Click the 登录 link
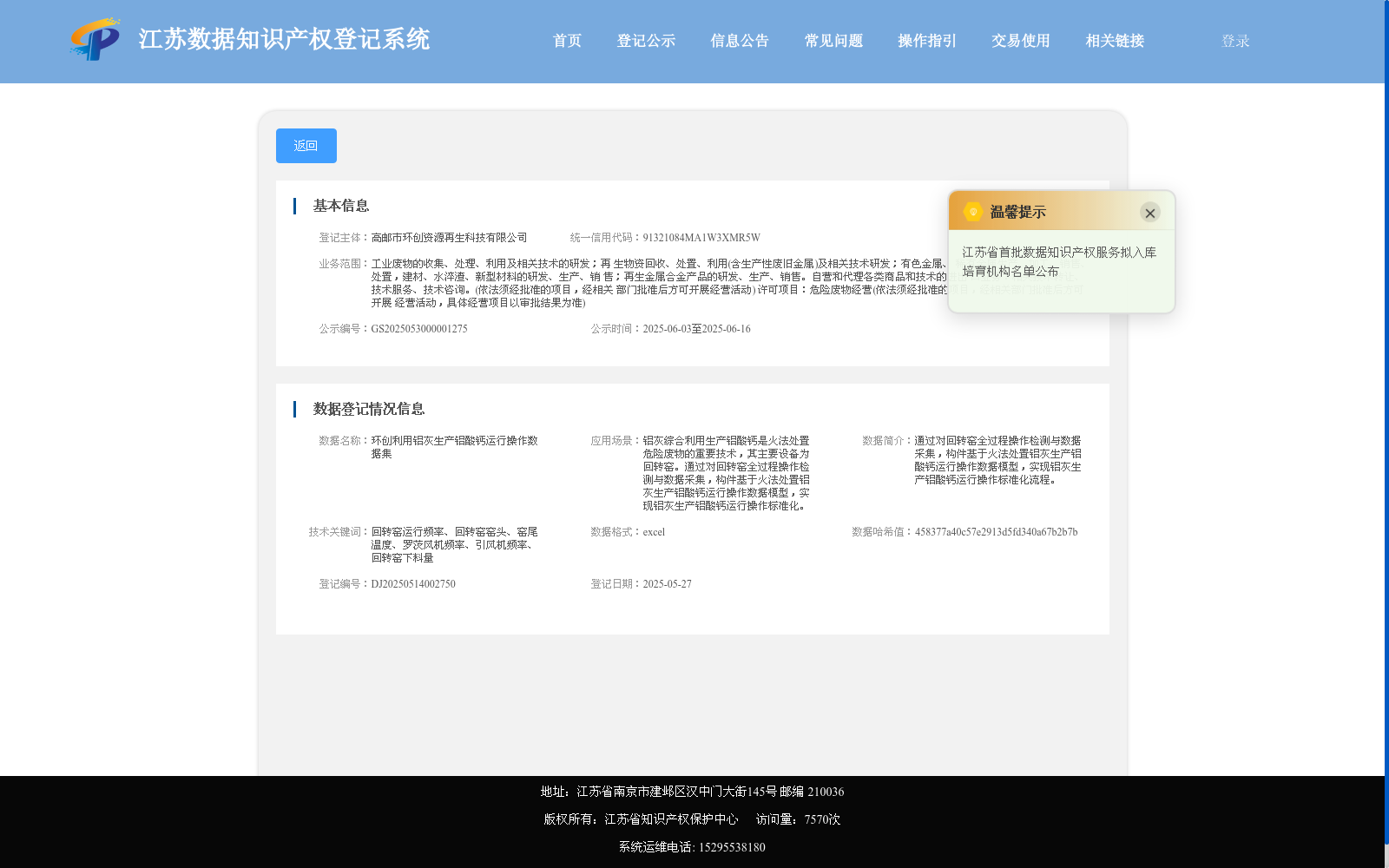The height and width of the screenshot is (868, 1389). click(x=1235, y=41)
